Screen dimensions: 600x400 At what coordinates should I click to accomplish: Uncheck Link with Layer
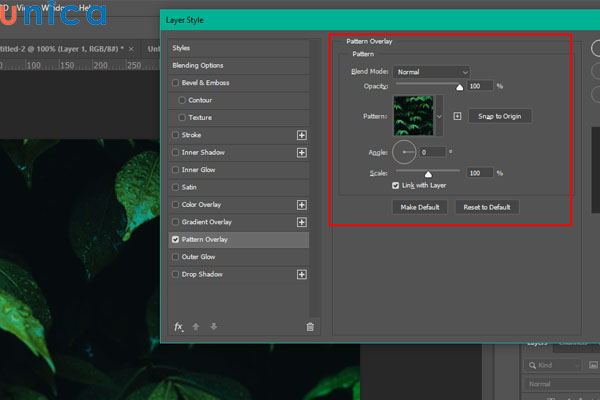pyautogui.click(x=396, y=185)
